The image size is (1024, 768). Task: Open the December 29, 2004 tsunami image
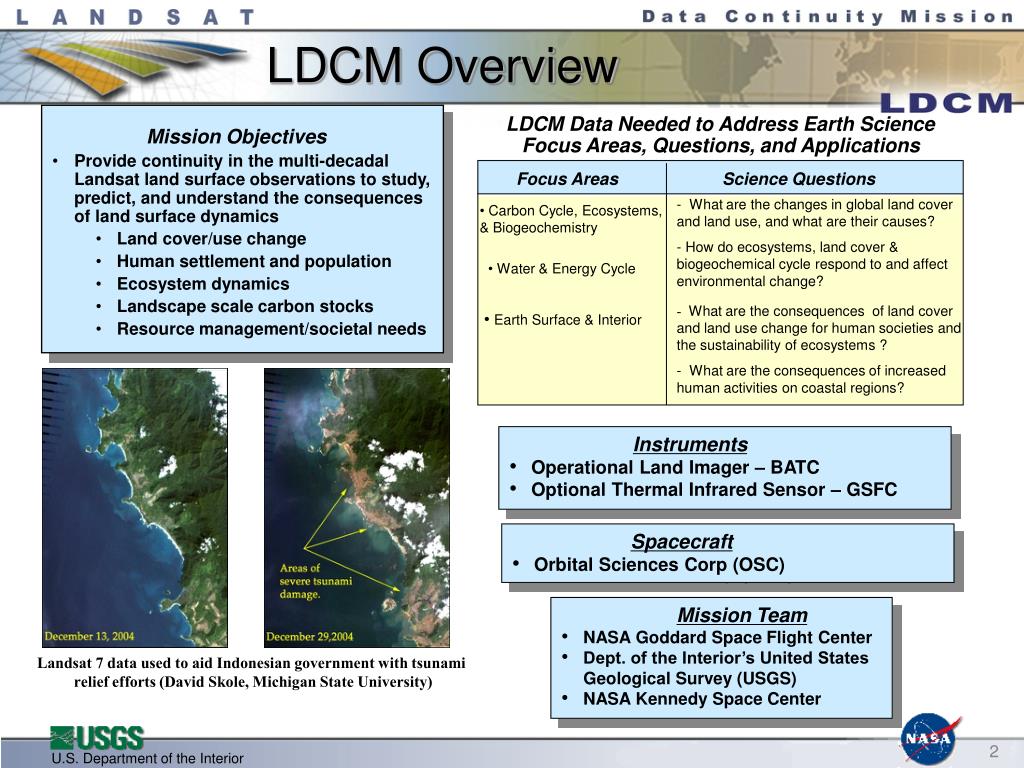(357, 507)
